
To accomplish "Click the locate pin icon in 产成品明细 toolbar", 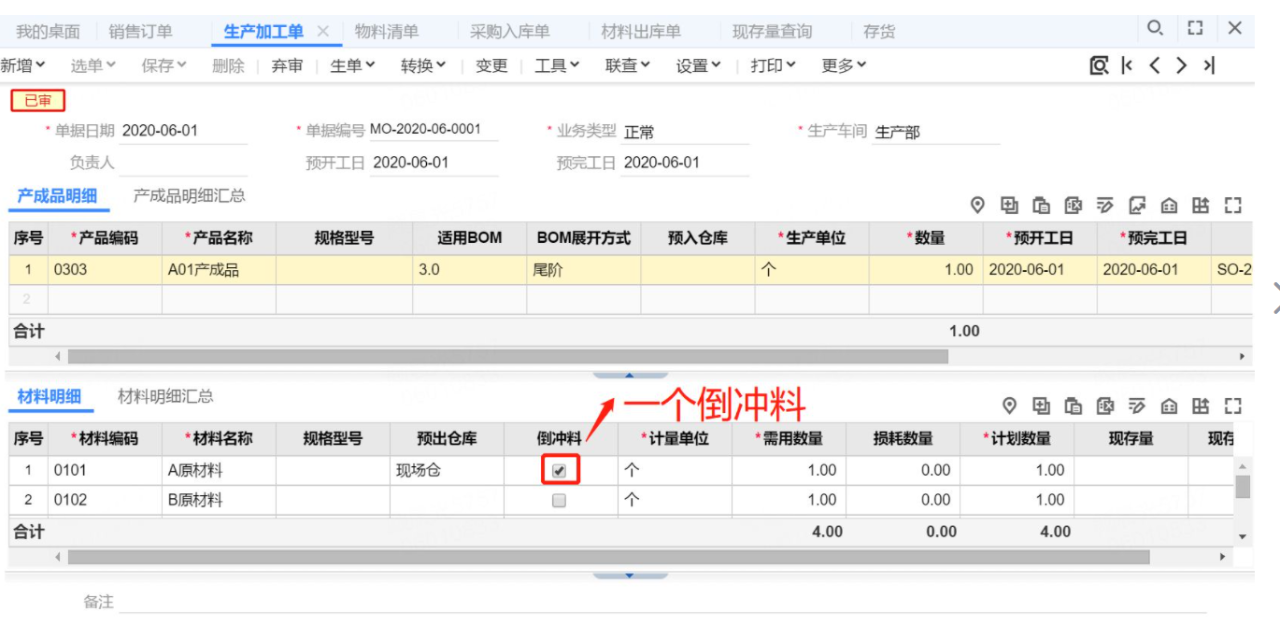I will click(x=978, y=205).
